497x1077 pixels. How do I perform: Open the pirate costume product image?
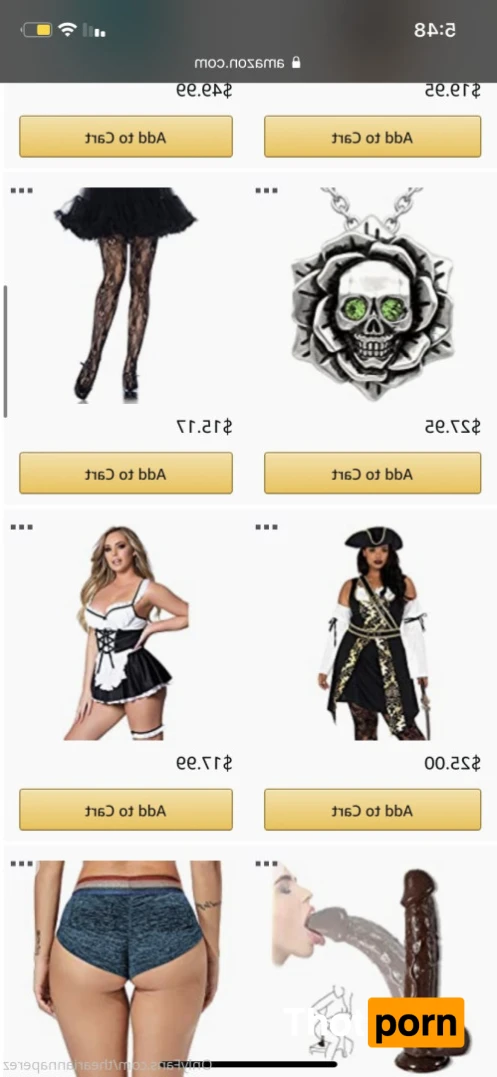click(x=374, y=633)
